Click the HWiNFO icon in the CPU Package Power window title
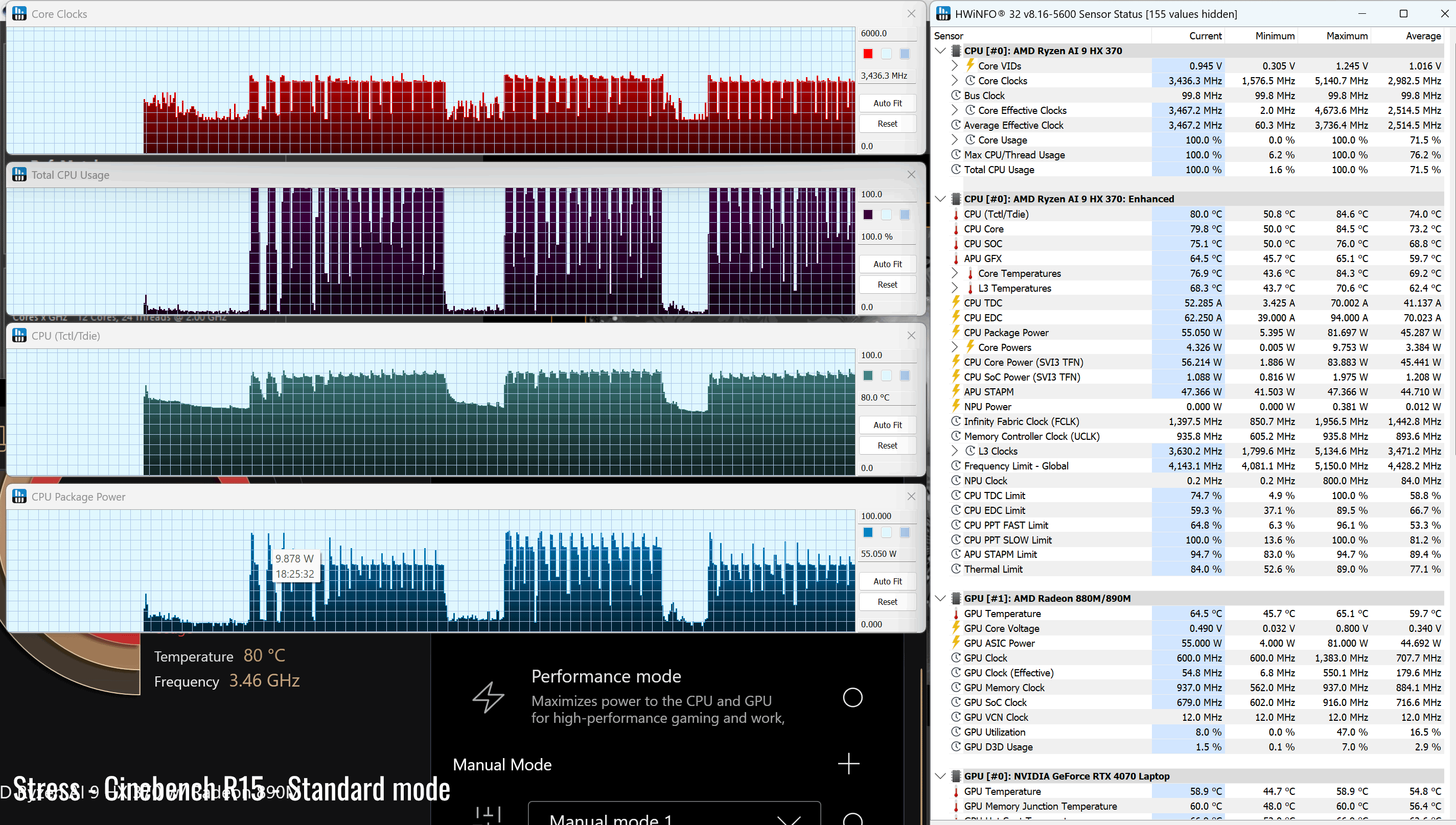1456x825 pixels. pos(19,497)
